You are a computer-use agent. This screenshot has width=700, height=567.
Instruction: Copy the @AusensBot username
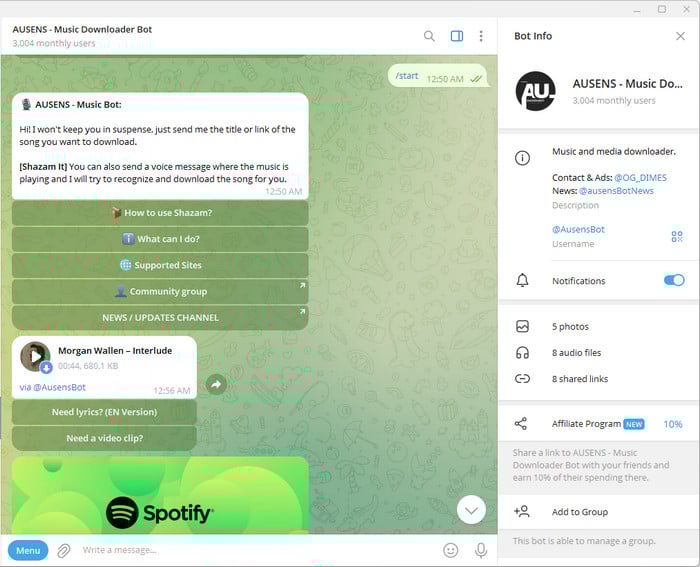pos(578,229)
